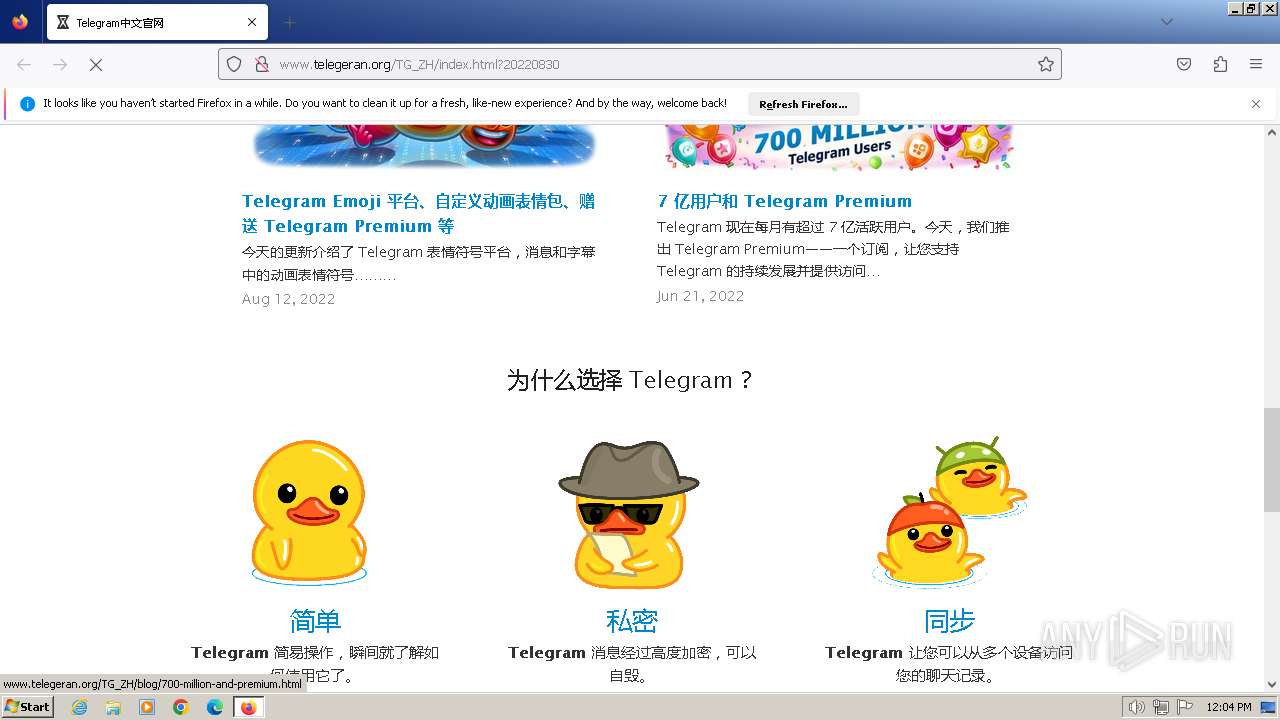Open the Firefox application menu
This screenshot has height=720, width=1280.
coord(1256,64)
